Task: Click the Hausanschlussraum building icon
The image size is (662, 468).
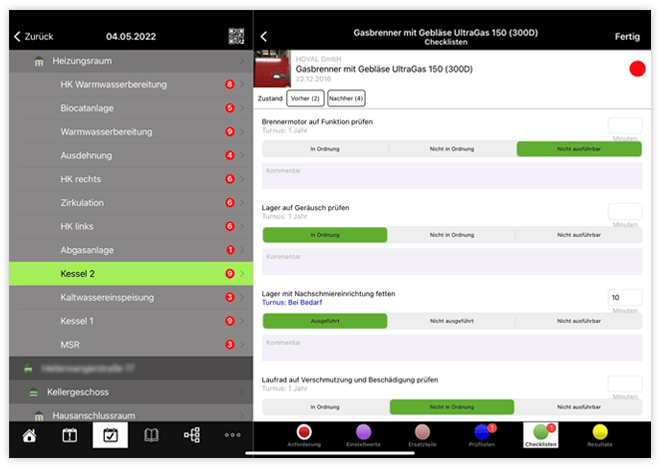Action: point(39,416)
